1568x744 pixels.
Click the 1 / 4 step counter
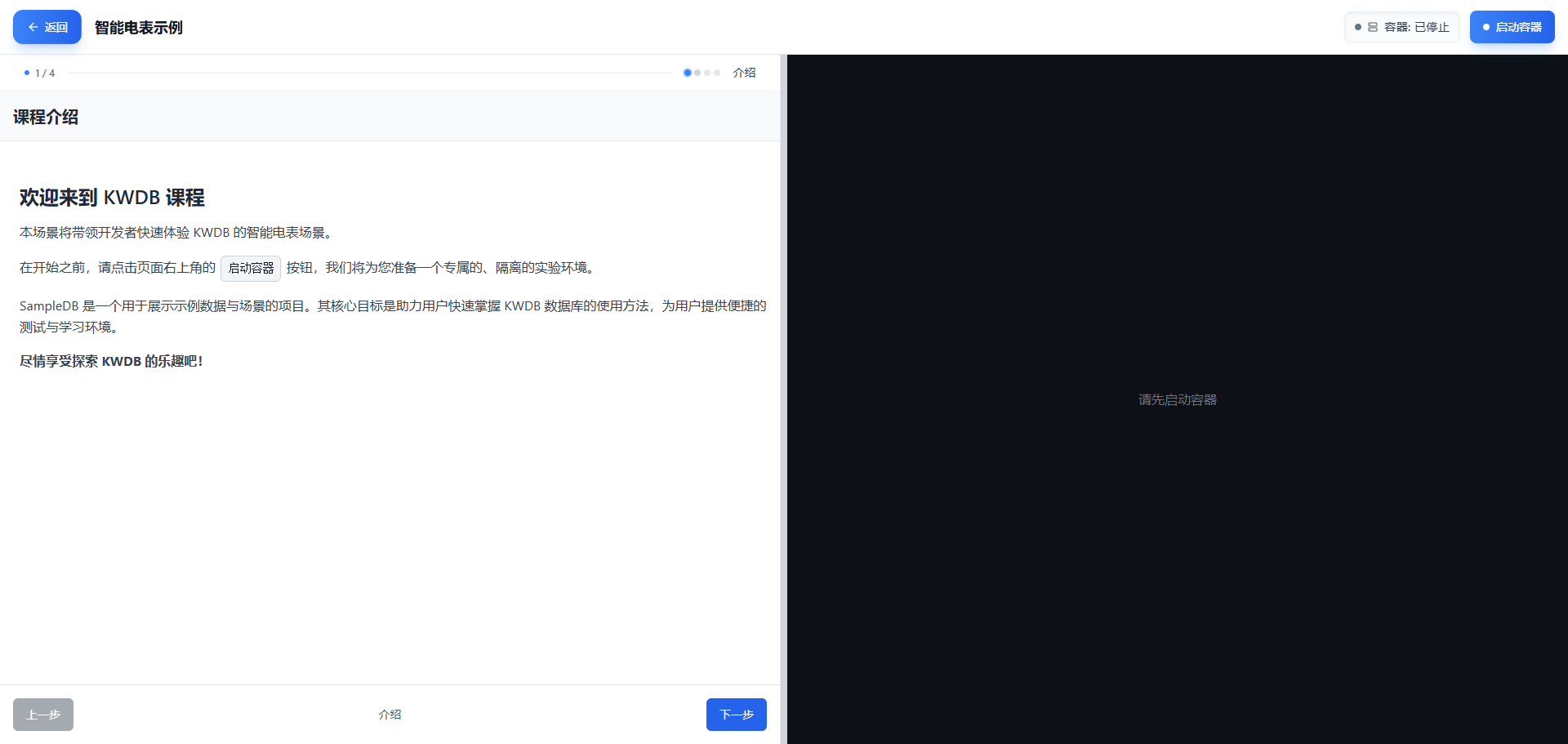(45, 73)
